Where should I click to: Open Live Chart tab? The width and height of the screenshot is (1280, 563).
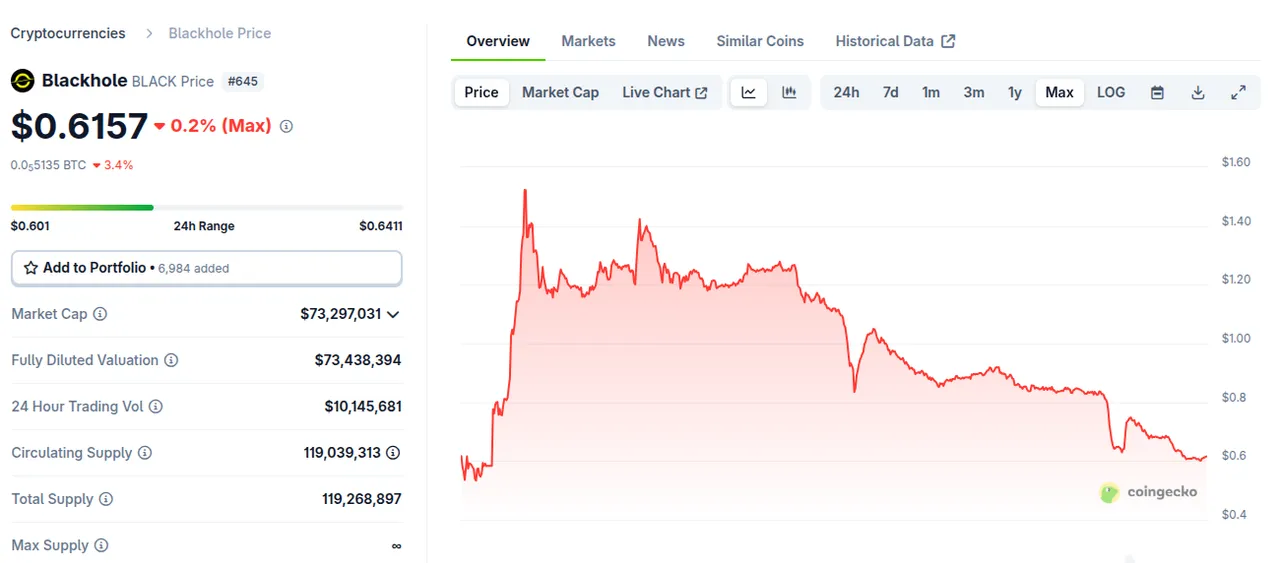tap(665, 92)
